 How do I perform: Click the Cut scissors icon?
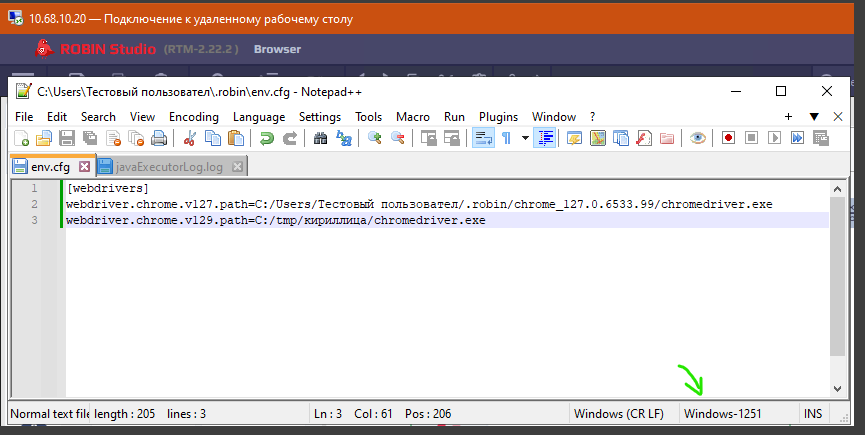pos(189,138)
